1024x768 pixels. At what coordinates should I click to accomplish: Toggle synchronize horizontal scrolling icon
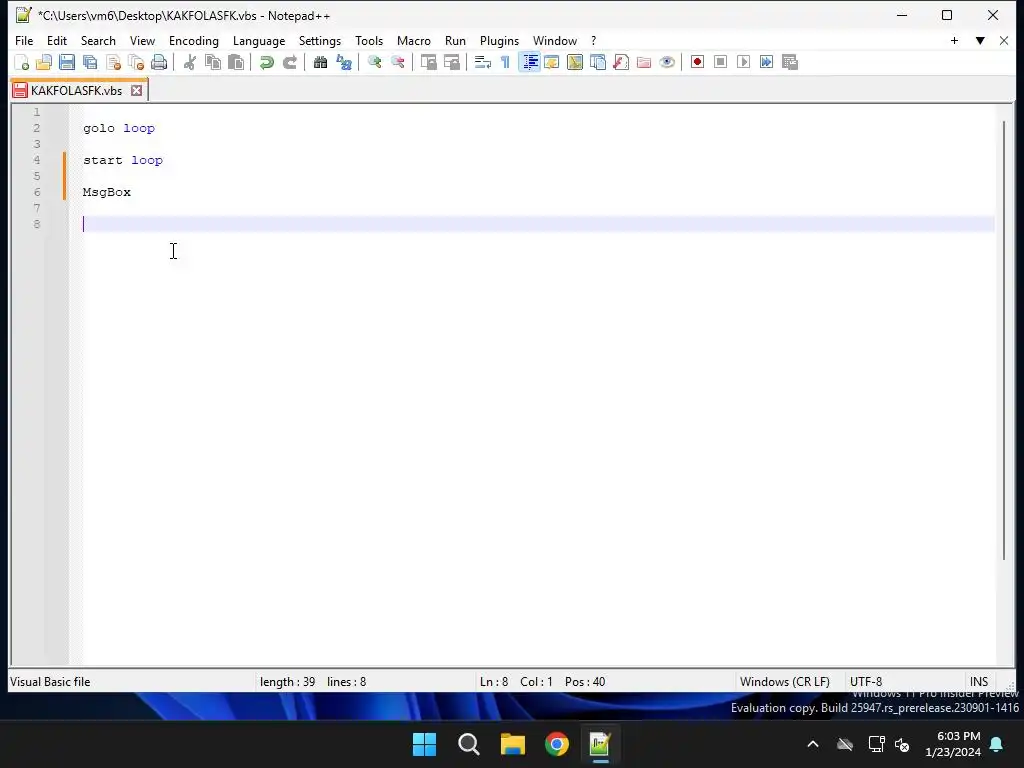451,62
